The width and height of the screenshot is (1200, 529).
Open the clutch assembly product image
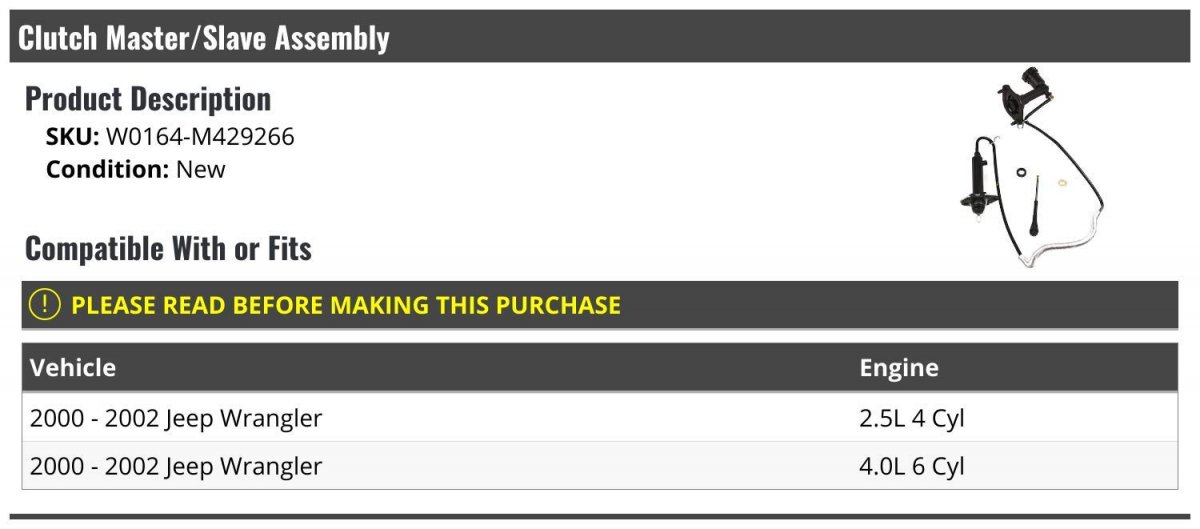[1030, 168]
